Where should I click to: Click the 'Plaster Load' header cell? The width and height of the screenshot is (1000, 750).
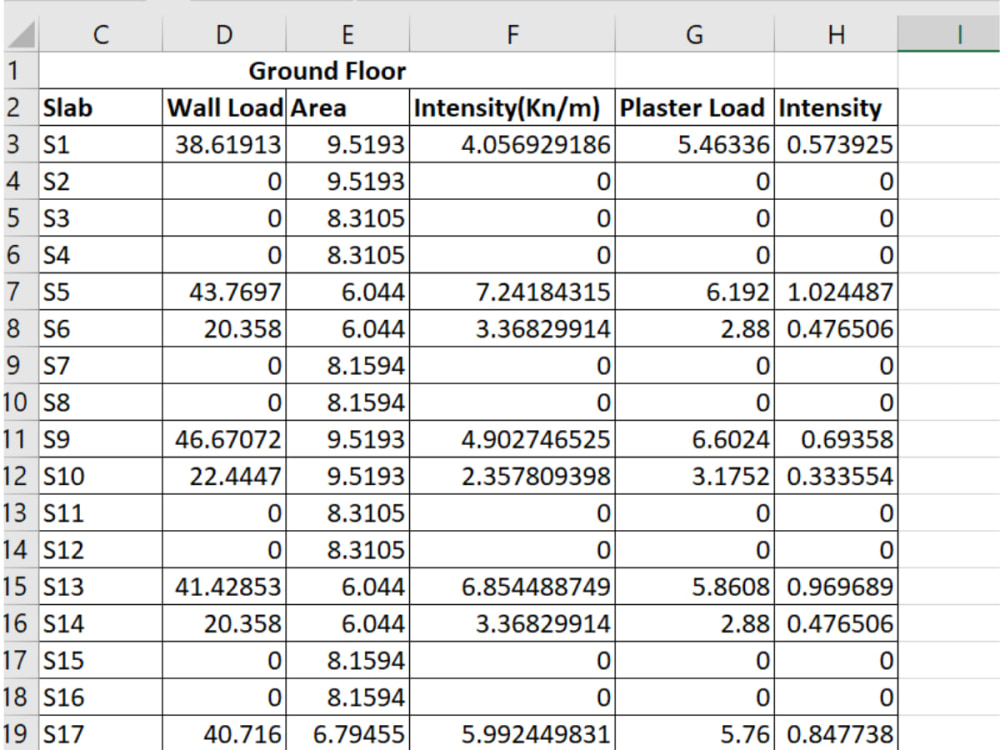pyautogui.click(x=695, y=108)
